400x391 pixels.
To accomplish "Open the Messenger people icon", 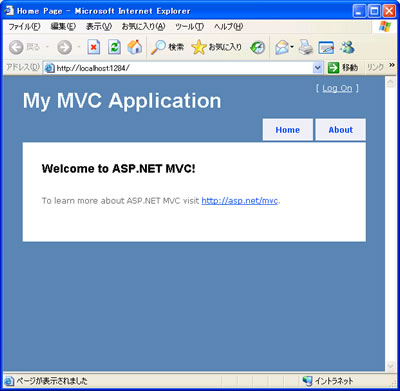I will [347, 47].
